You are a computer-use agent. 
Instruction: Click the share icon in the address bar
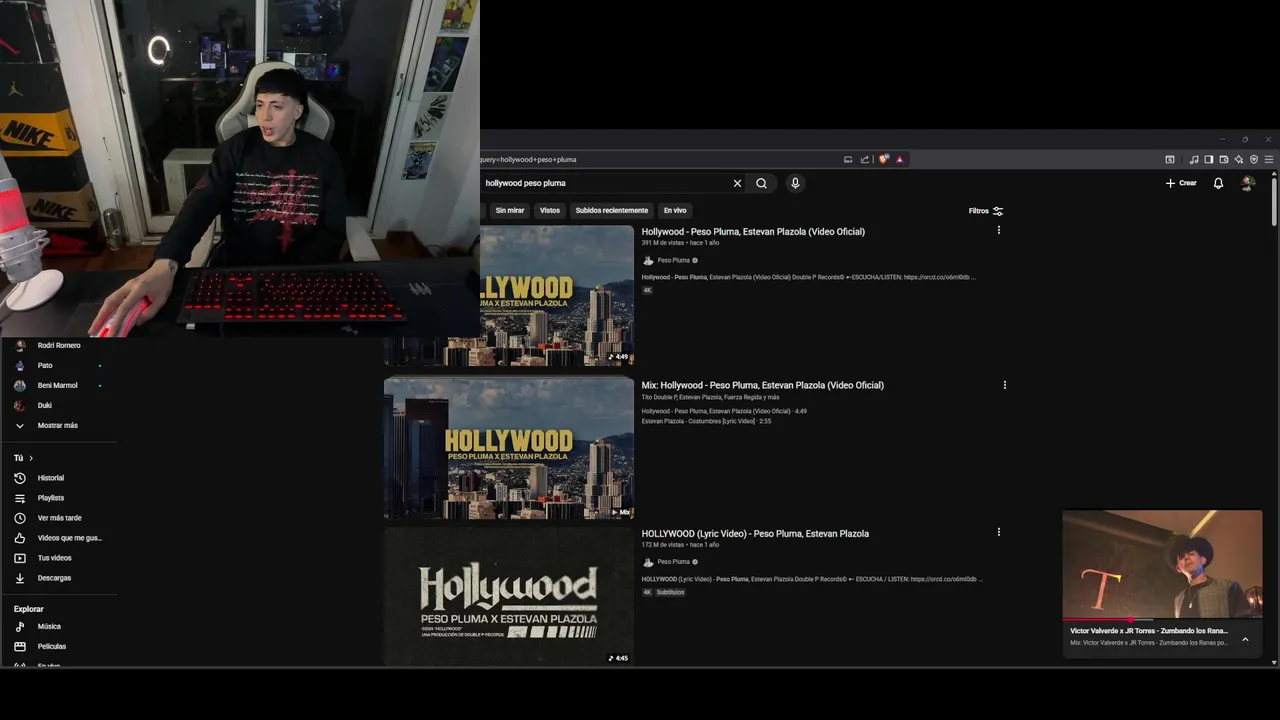(865, 159)
